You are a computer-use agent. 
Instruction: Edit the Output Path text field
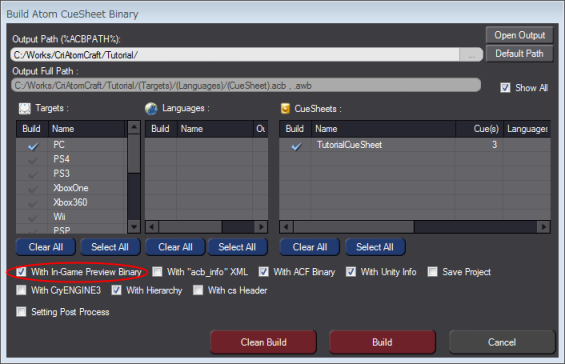pos(235,55)
